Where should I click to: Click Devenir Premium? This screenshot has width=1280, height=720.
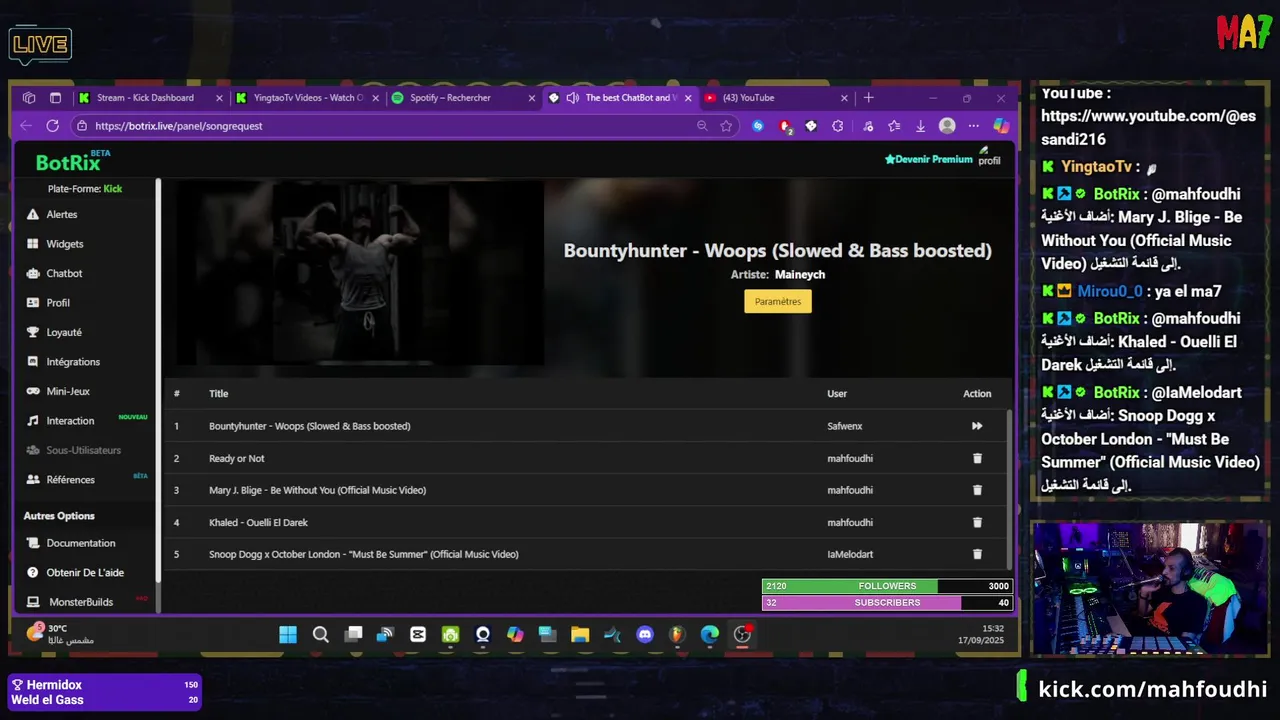[928, 159]
